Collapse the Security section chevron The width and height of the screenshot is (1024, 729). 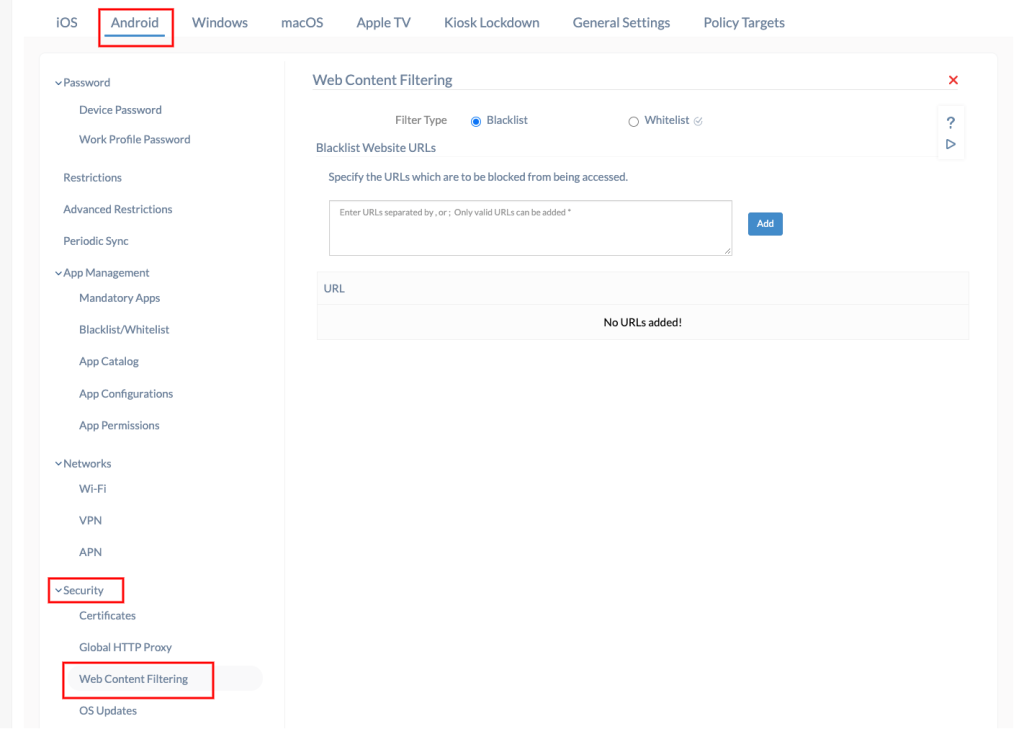pos(58,591)
